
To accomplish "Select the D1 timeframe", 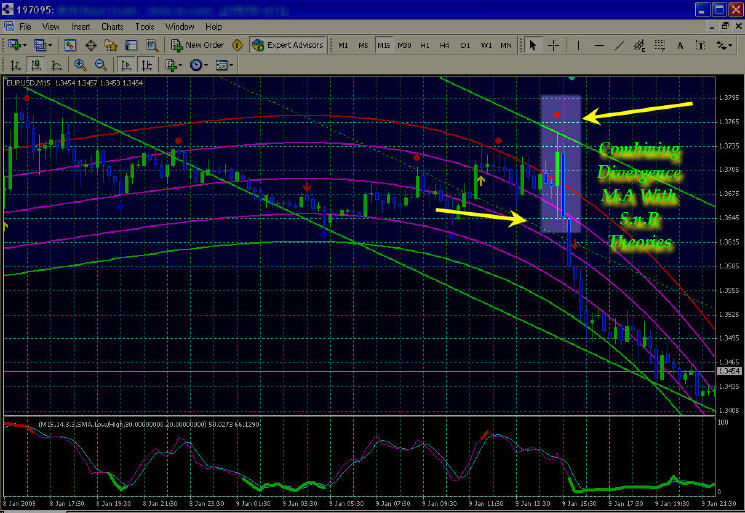I will [465, 46].
